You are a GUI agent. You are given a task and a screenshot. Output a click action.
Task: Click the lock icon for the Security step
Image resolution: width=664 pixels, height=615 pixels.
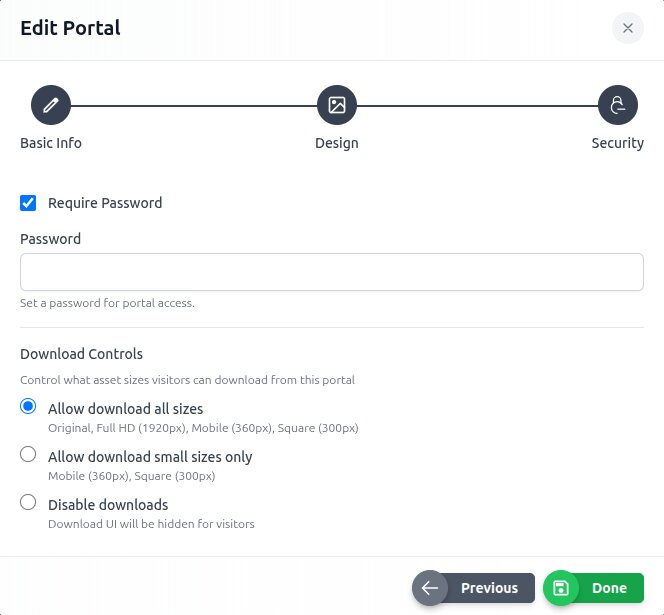pos(617,105)
